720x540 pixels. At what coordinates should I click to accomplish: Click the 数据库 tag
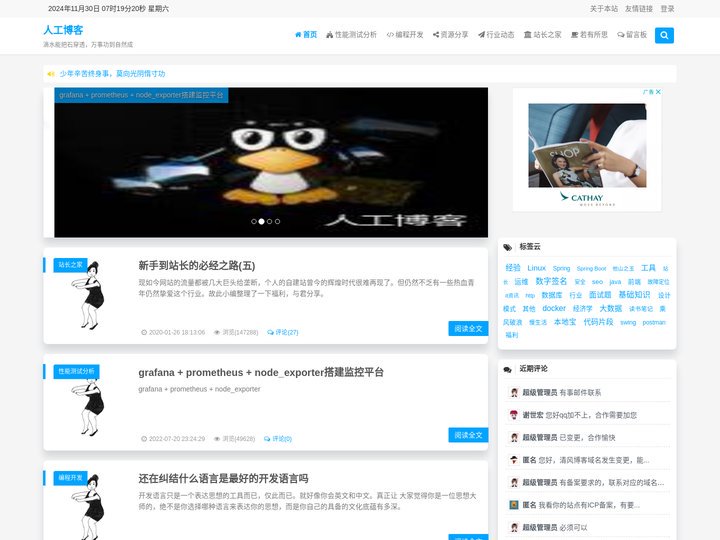coord(551,295)
